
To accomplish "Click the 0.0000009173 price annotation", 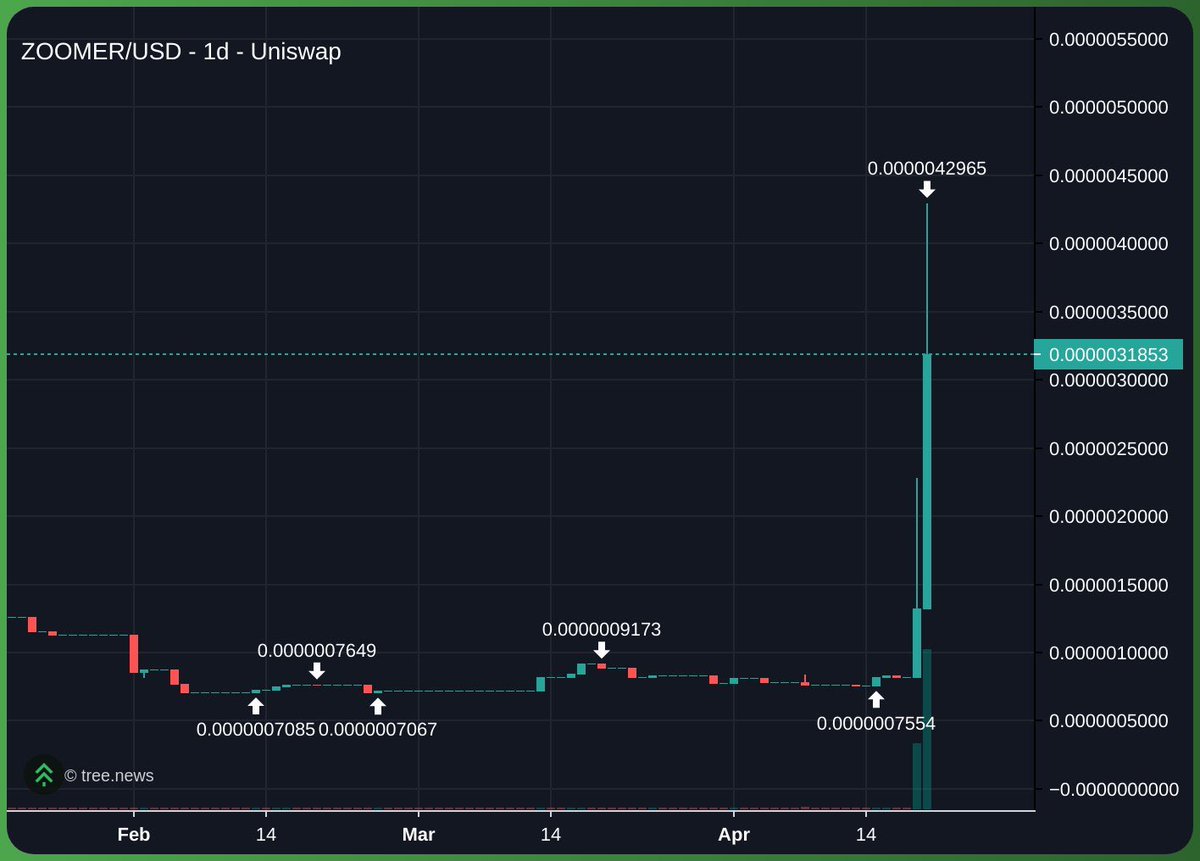I will coord(601,629).
